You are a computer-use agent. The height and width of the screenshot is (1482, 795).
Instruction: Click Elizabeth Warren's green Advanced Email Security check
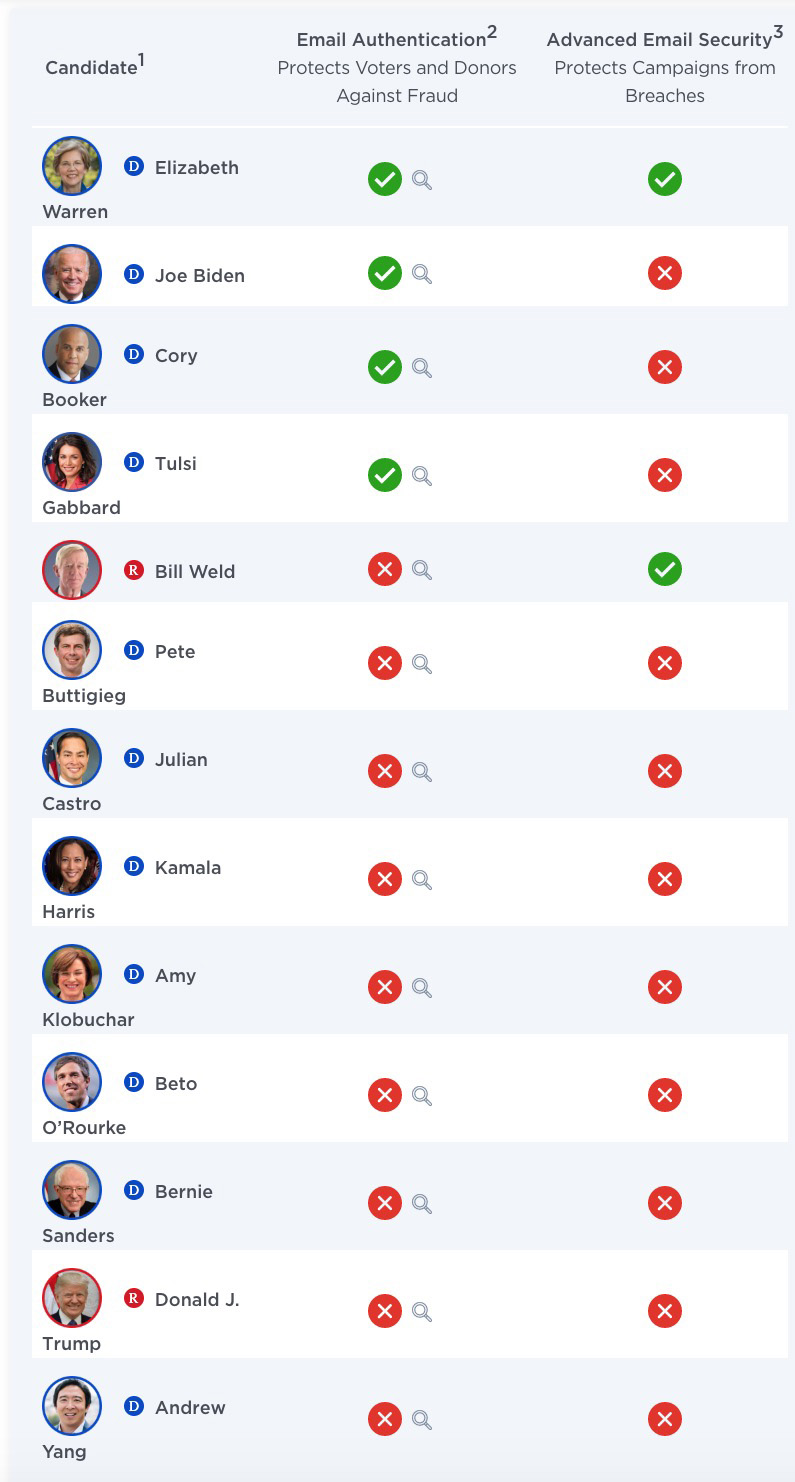point(665,179)
